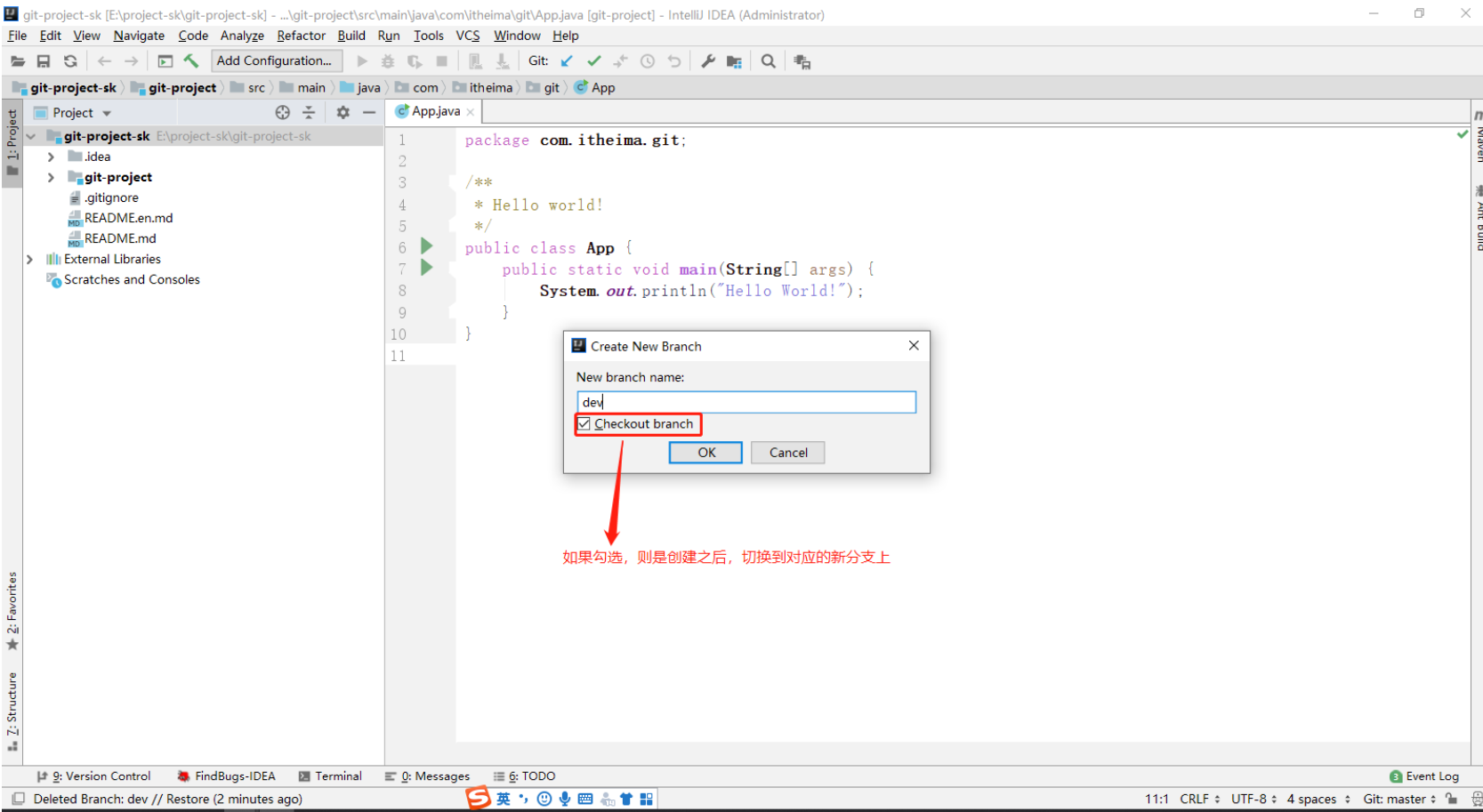
Task: Click the Save All disk icon
Action: tap(43, 60)
